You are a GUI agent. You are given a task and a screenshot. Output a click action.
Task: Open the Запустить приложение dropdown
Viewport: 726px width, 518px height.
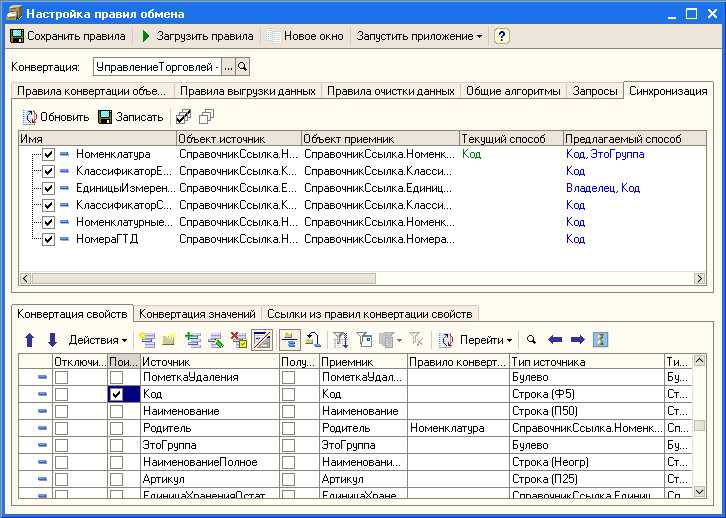[419, 36]
